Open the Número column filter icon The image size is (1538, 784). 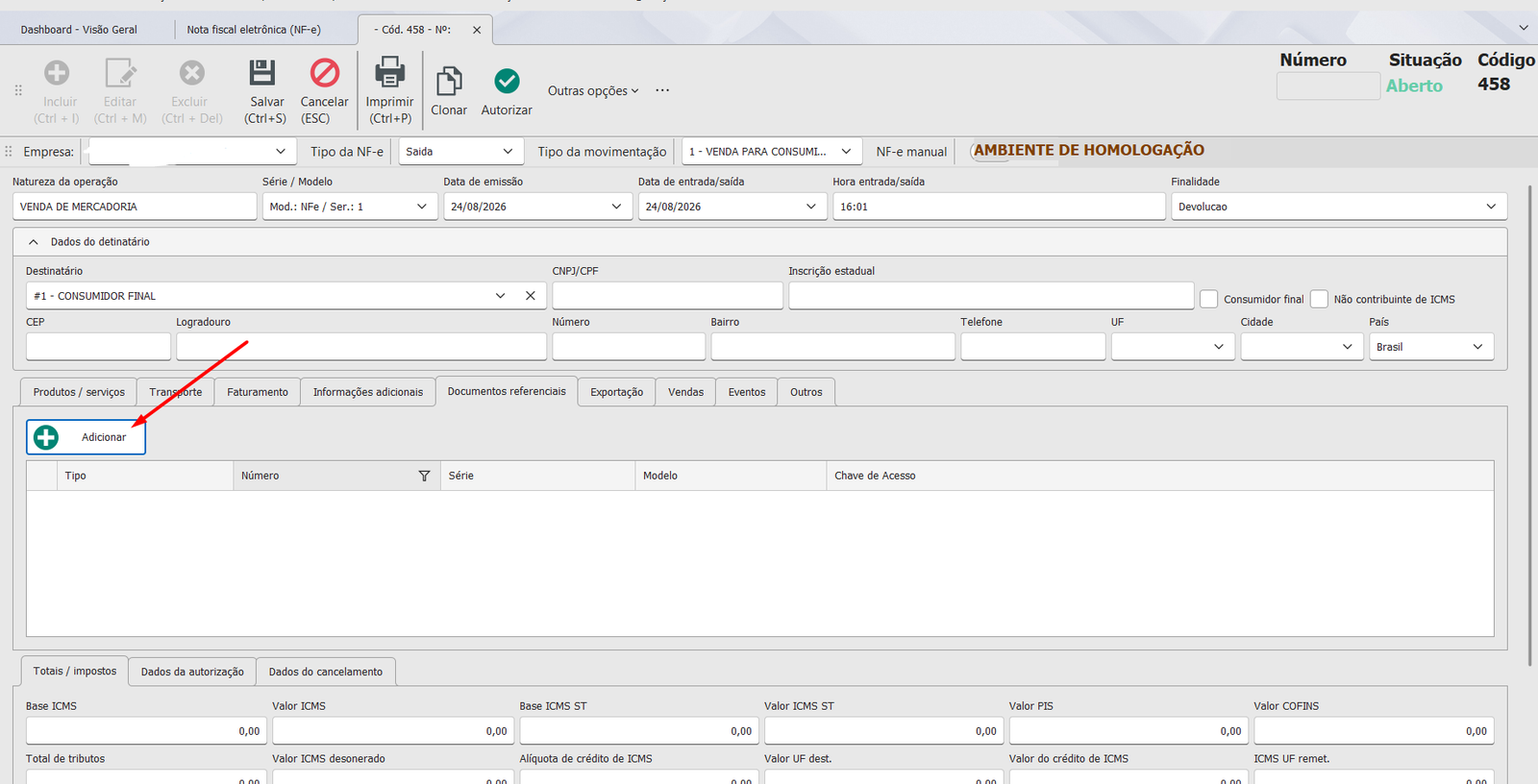424,476
